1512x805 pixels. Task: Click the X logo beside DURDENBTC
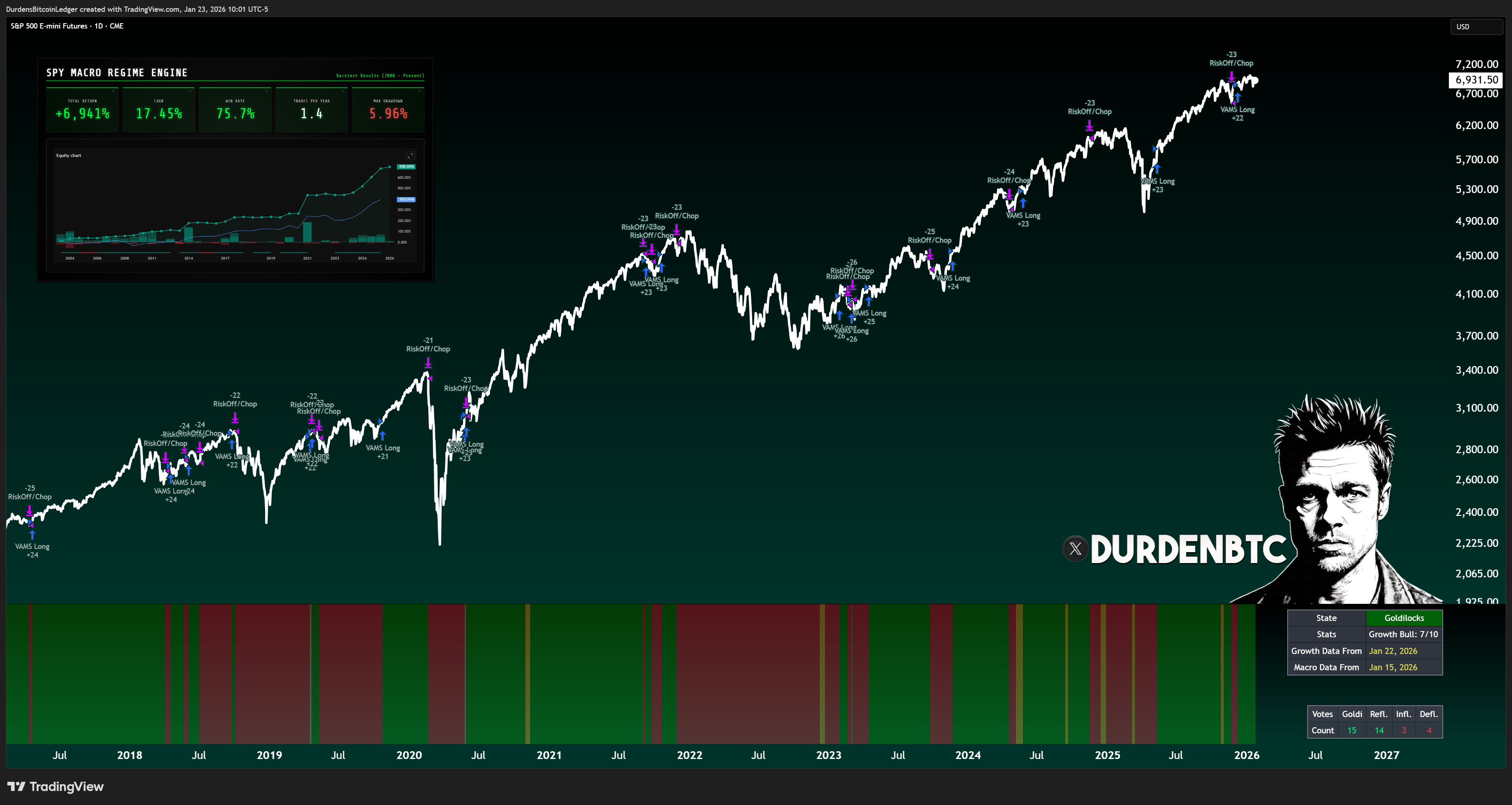coord(1075,549)
